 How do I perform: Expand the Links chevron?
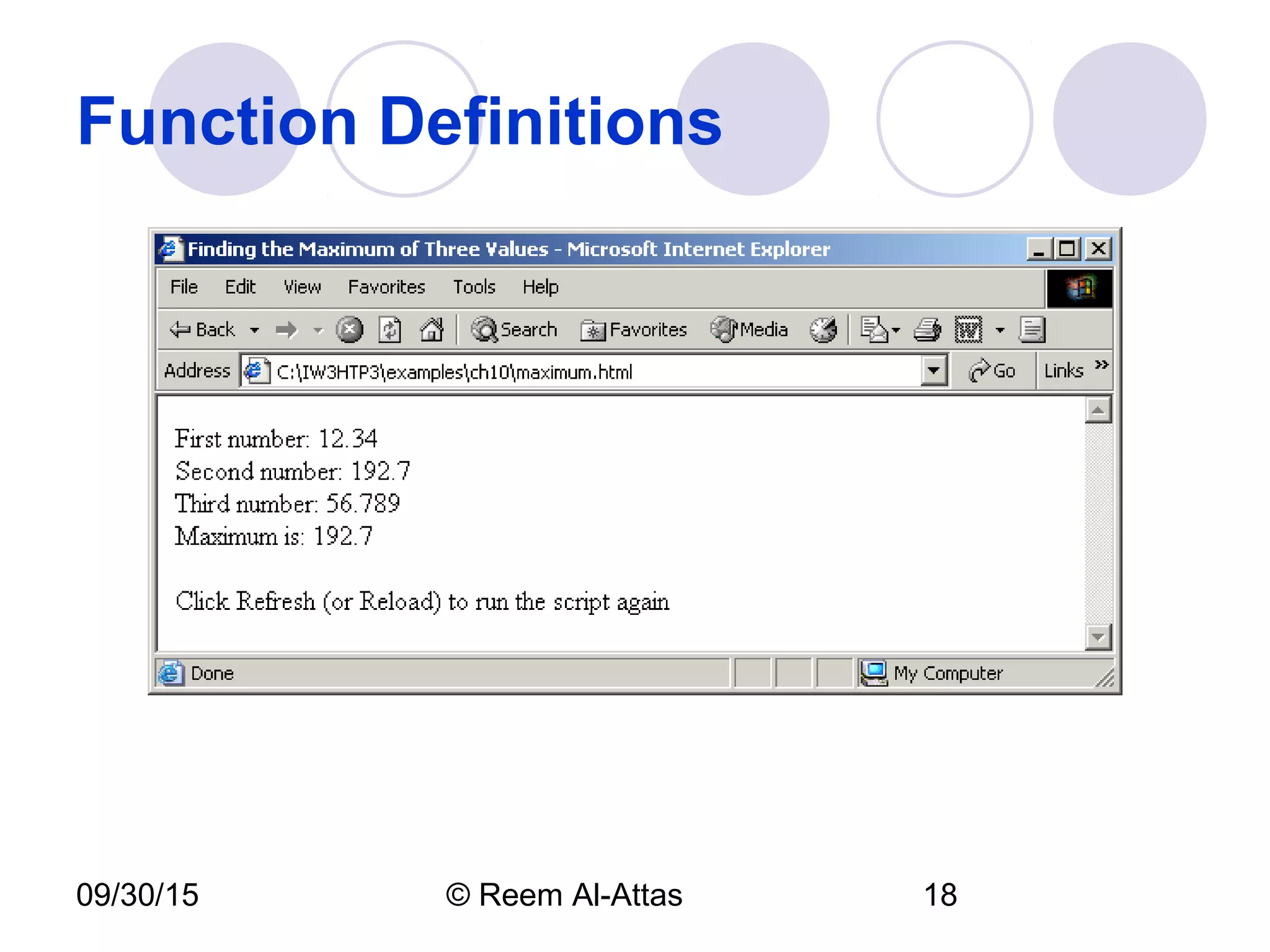(x=1101, y=364)
